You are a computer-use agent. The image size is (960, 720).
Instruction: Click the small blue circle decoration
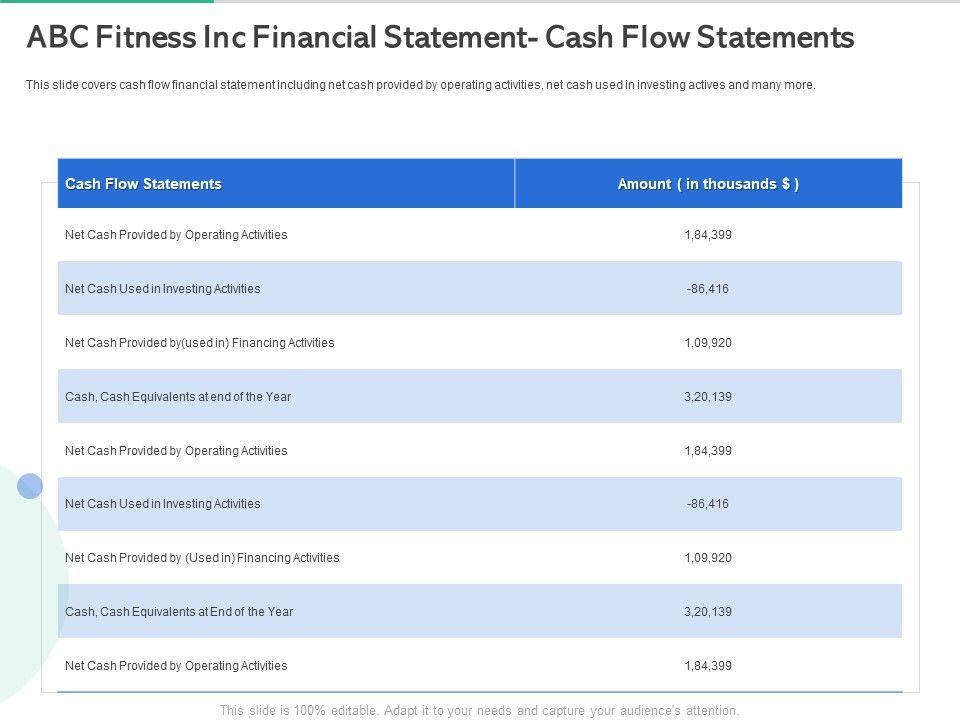(30, 486)
